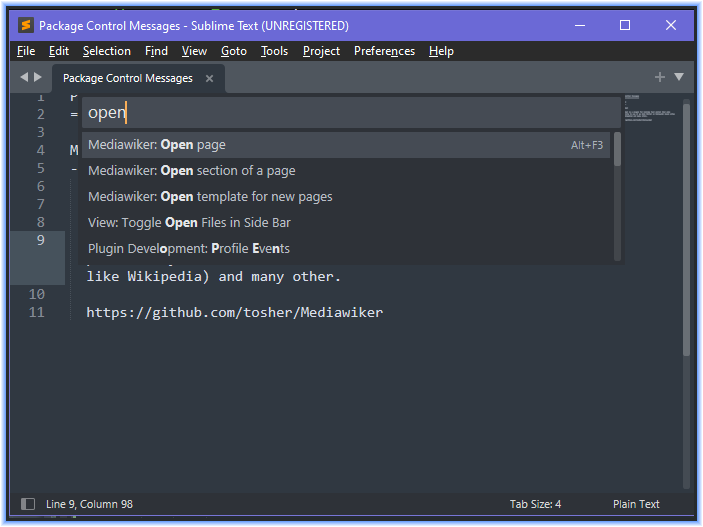This screenshot has height=527, width=703.
Task: Choose Mediawiker: Open page command
Action: click(346, 145)
